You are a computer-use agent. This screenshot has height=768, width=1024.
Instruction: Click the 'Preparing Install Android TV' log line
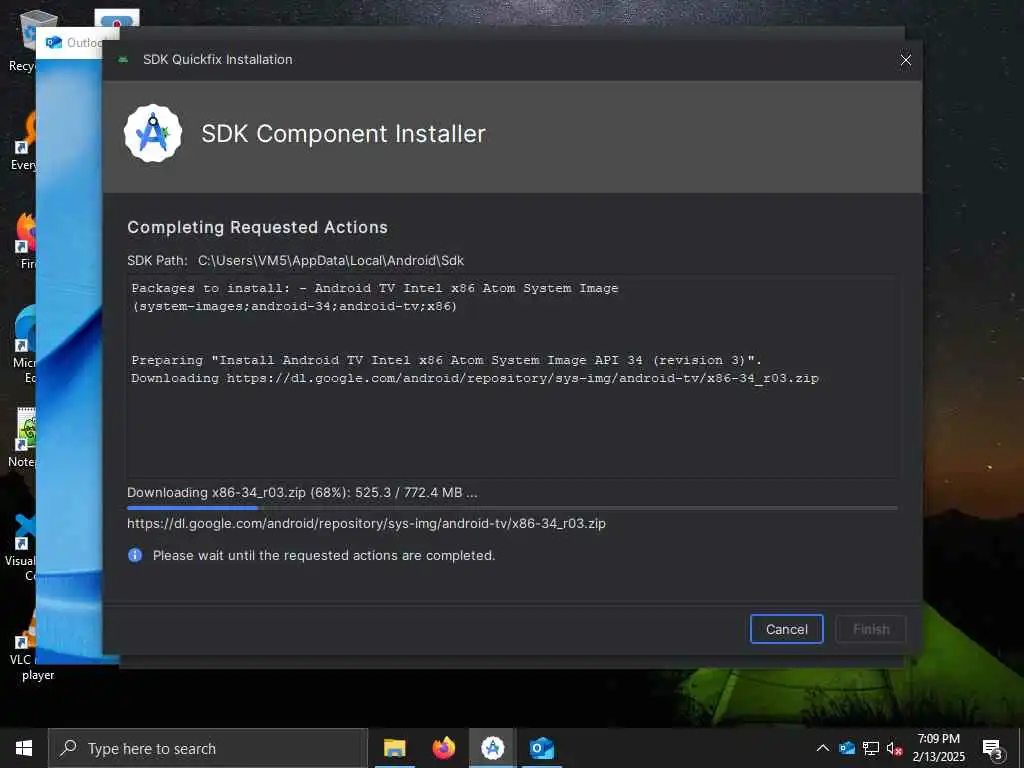point(447,360)
